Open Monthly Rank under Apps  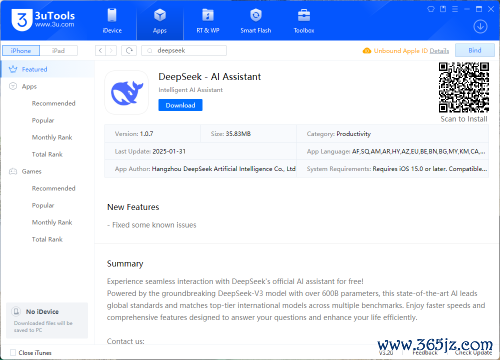(x=52, y=137)
